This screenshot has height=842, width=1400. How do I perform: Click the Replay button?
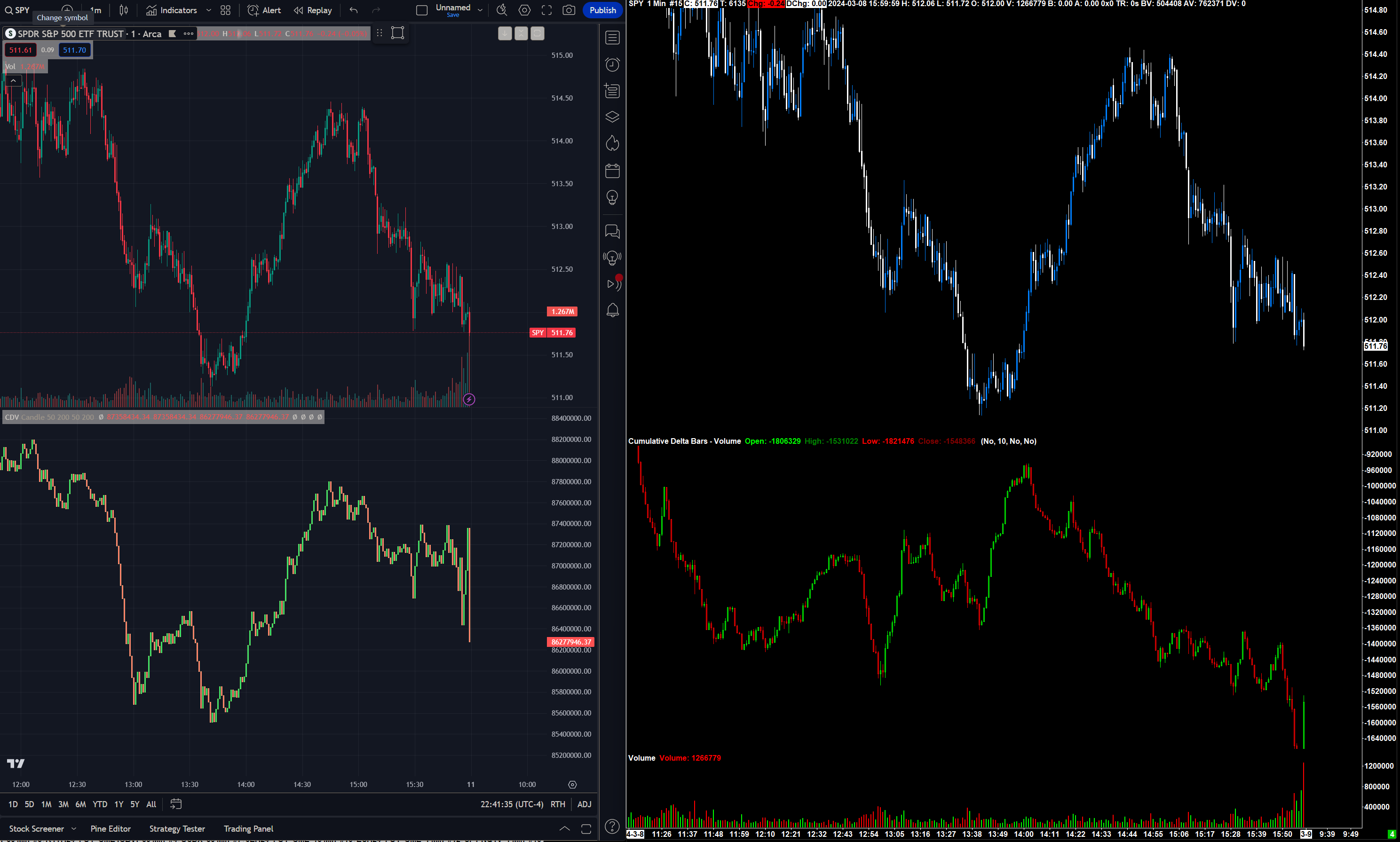pos(313,10)
